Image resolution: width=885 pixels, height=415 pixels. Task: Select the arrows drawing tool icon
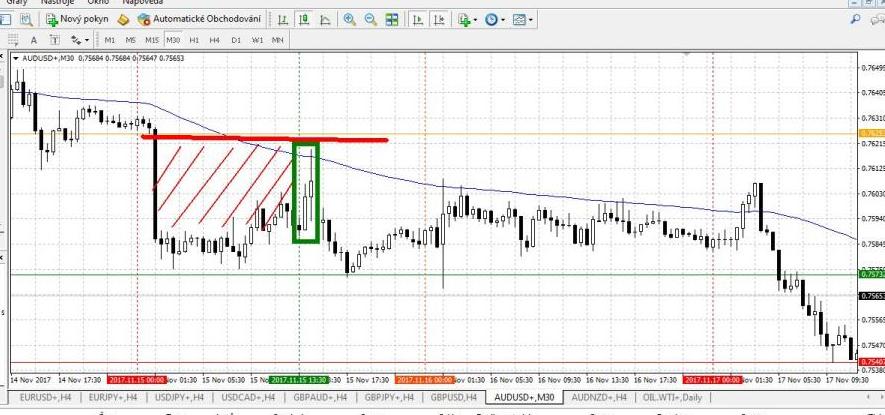pyautogui.click(x=76, y=40)
